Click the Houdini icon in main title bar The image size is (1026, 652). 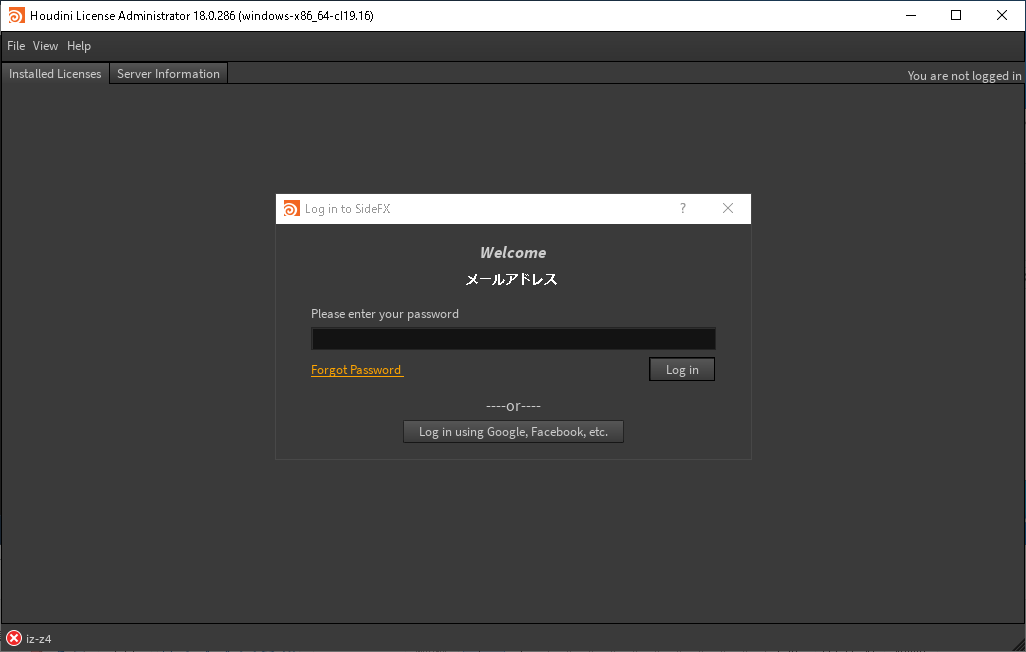16,15
